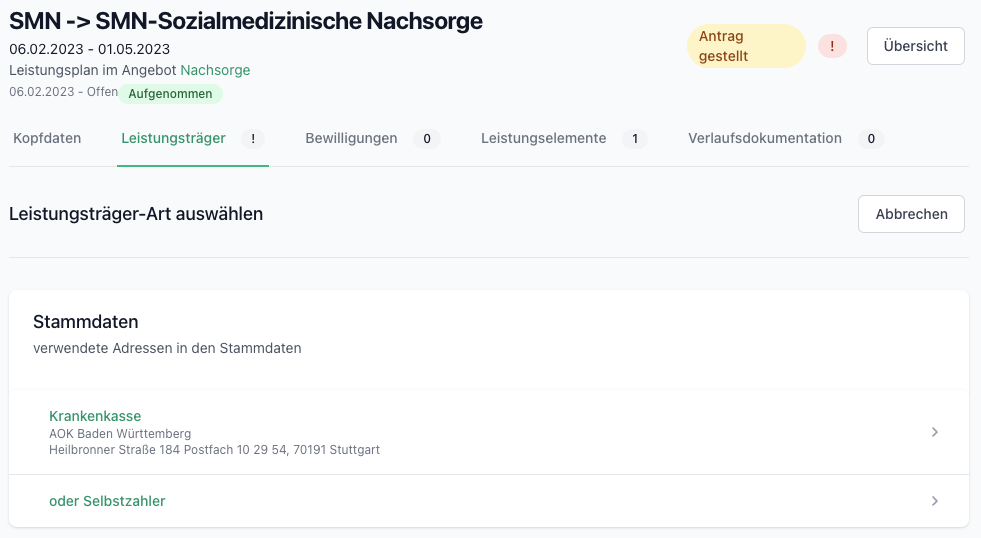
Task: Click verwendete Adressen in den Stammdaten text
Action: pos(167,348)
